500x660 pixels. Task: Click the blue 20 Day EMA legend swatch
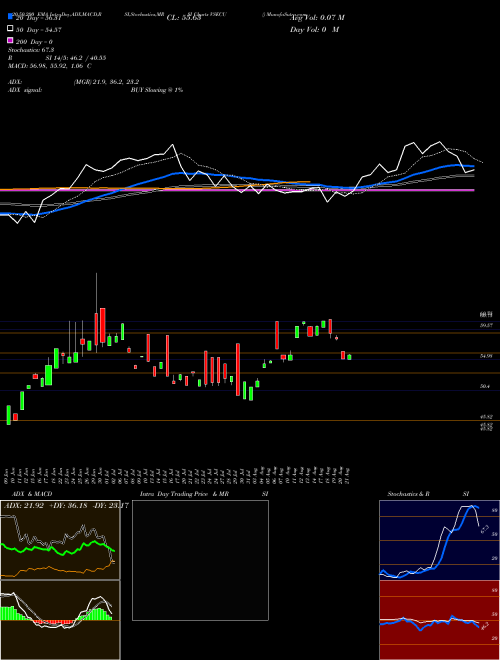tap(10, 16)
